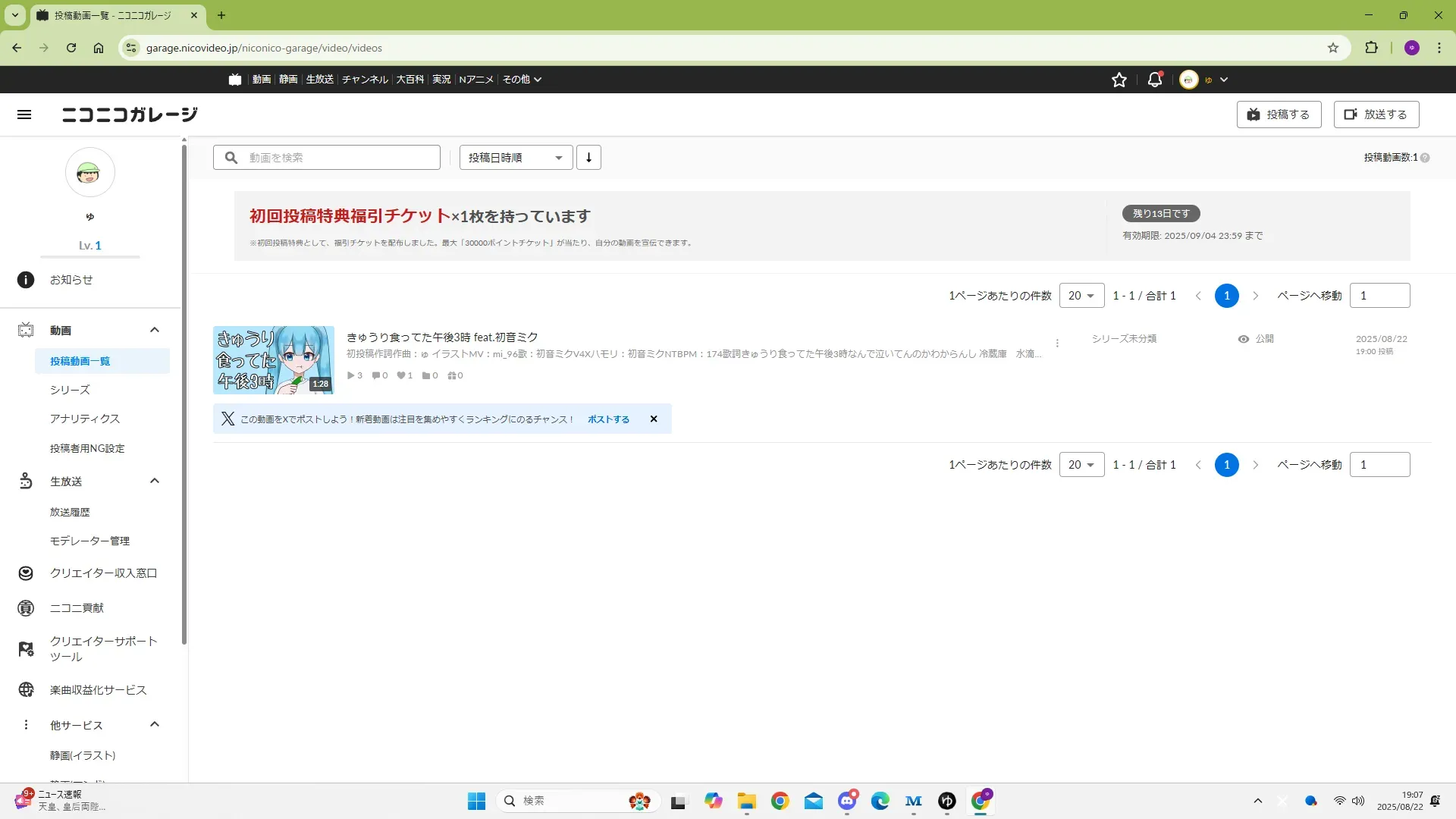Open the 投稿日時順 sort dropdown
1456x819 pixels.
516,158
